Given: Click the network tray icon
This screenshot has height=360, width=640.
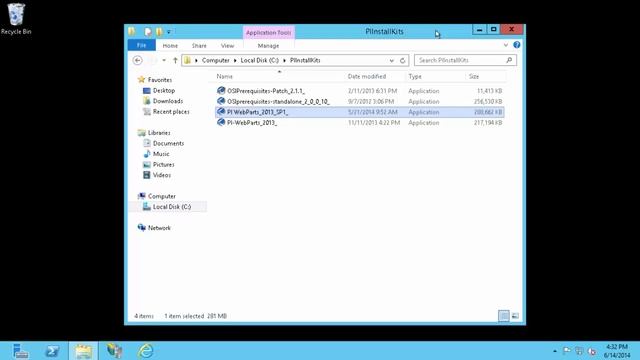Looking at the screenshot, I should click(x=579, y=351).
